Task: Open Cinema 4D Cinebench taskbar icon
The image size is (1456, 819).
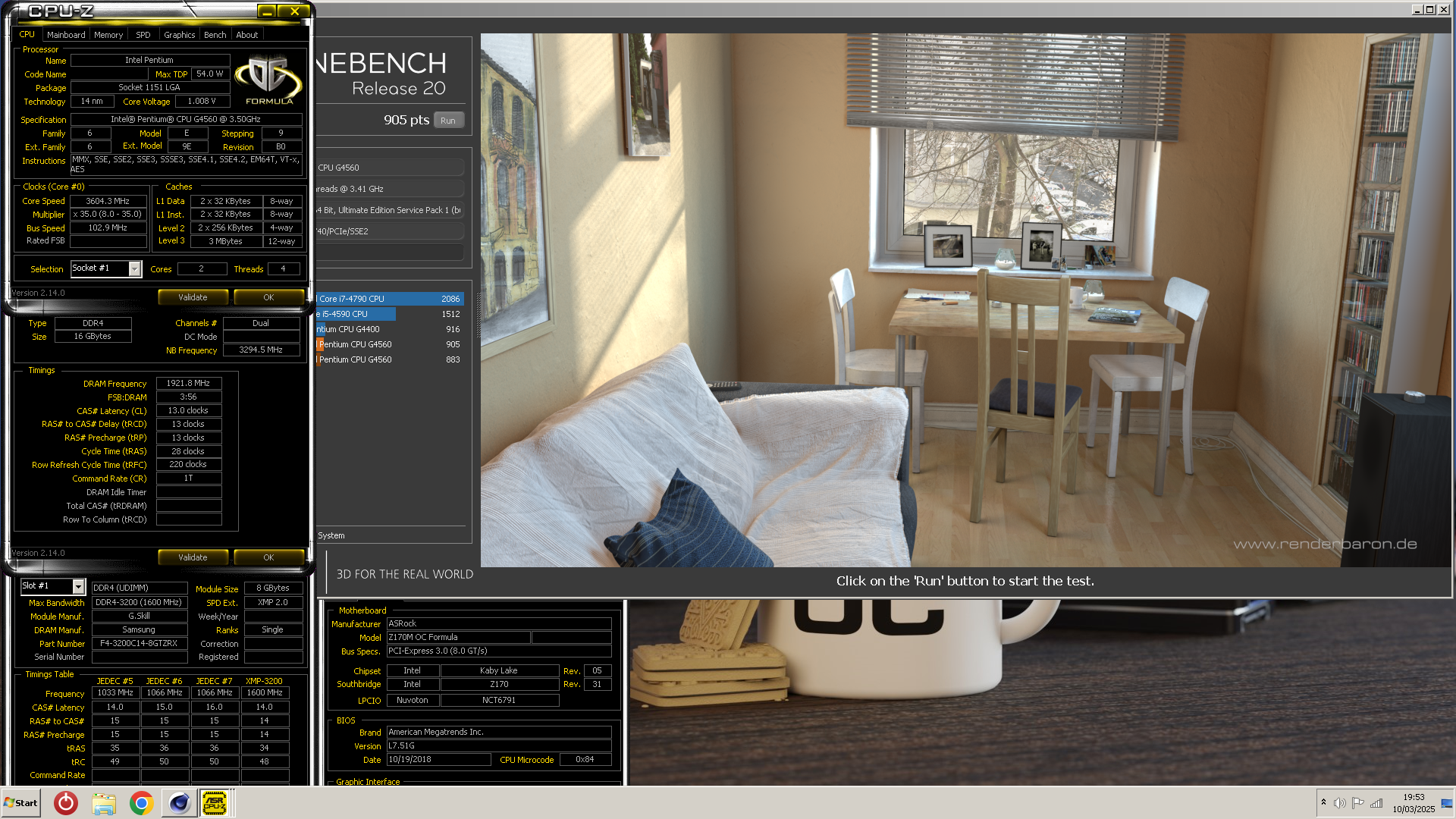Action: click(179, 803)
